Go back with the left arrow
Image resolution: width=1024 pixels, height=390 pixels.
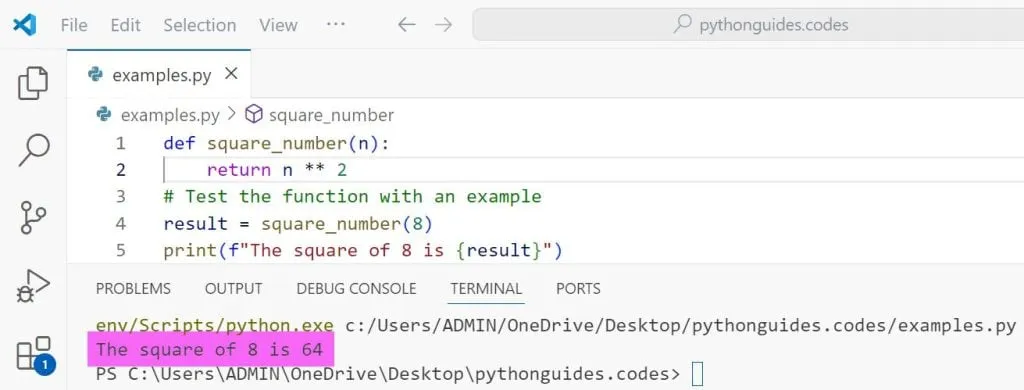(x=406, y=25)
